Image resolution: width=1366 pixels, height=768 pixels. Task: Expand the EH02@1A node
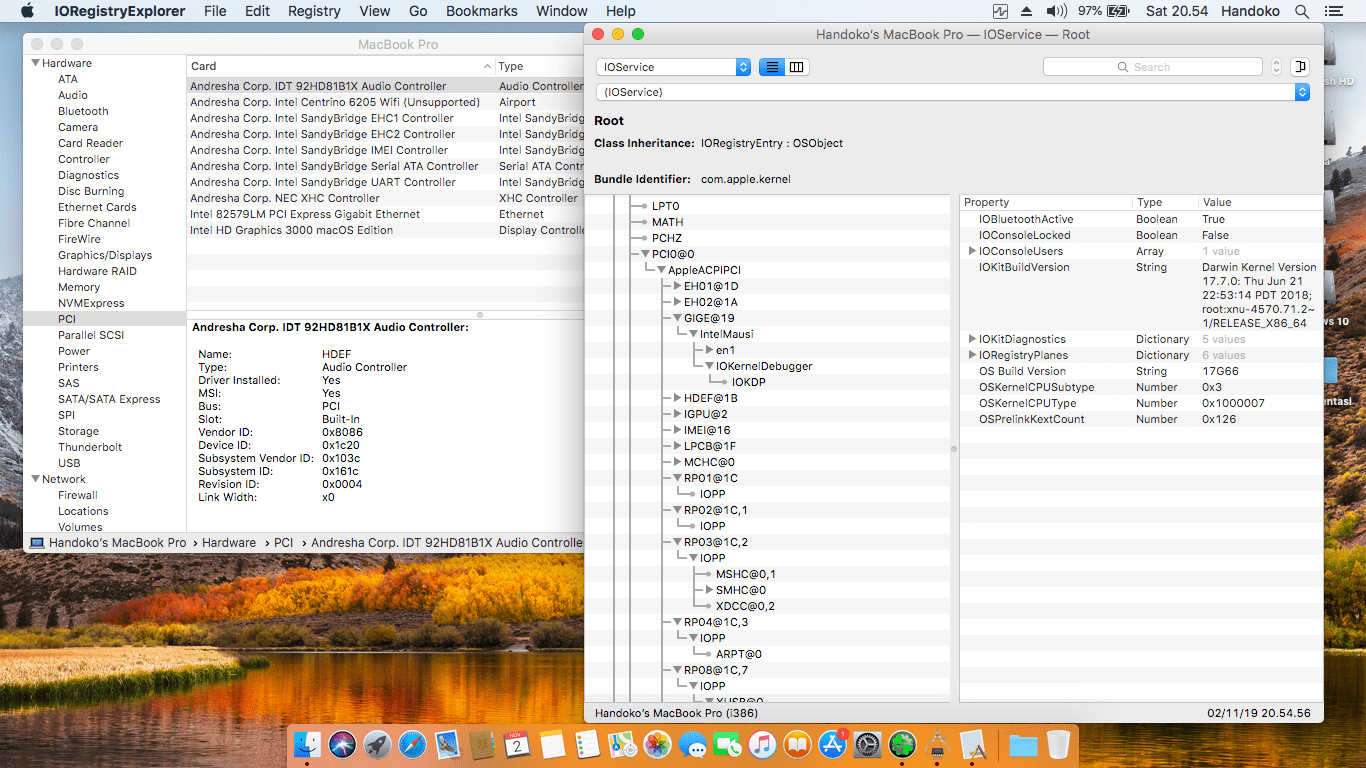tap(677, 302)
